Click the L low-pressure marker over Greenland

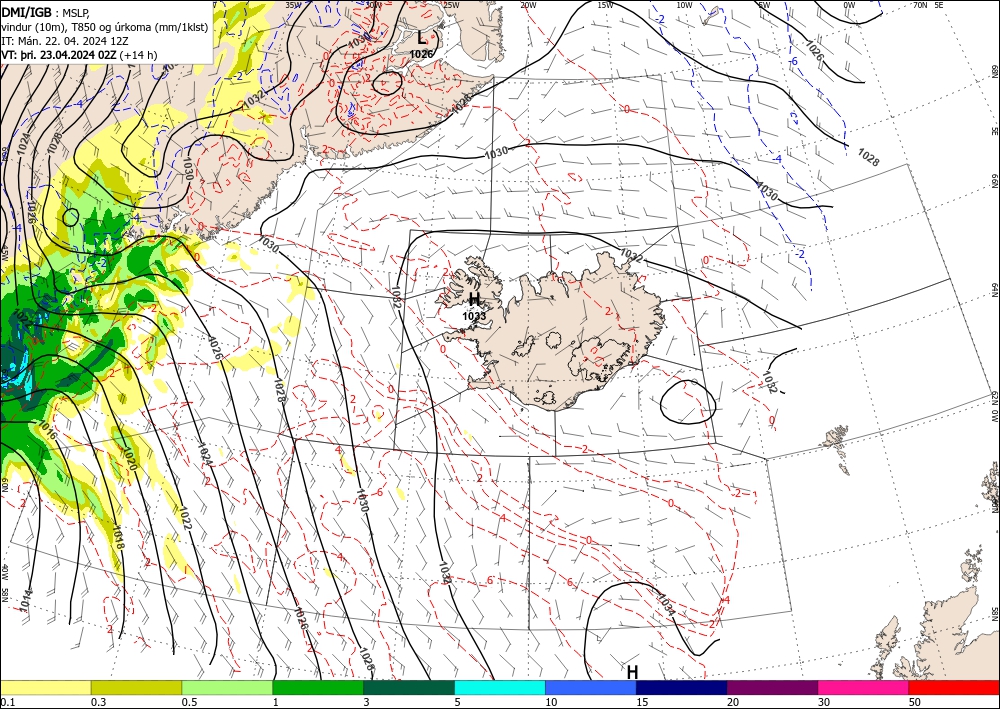point(421,38)
